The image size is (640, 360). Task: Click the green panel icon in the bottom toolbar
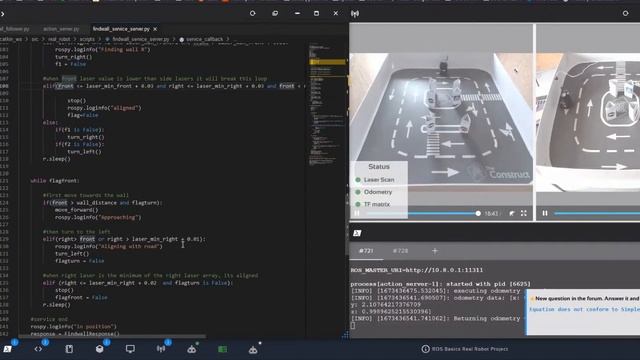[x=222, y=349]
